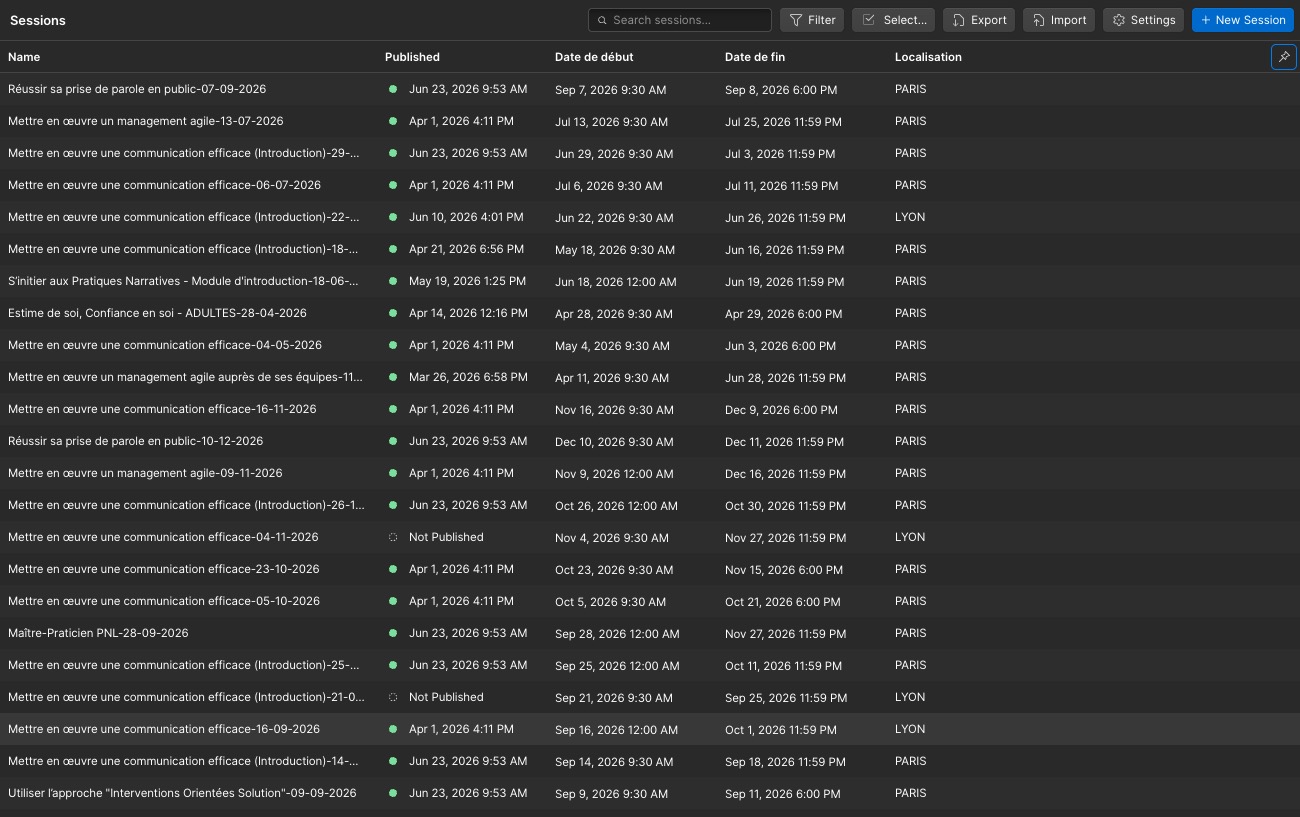The width and height of the screenshot is (1300, 817).
Task: Click the Import button
Action: click(1059, 20)
